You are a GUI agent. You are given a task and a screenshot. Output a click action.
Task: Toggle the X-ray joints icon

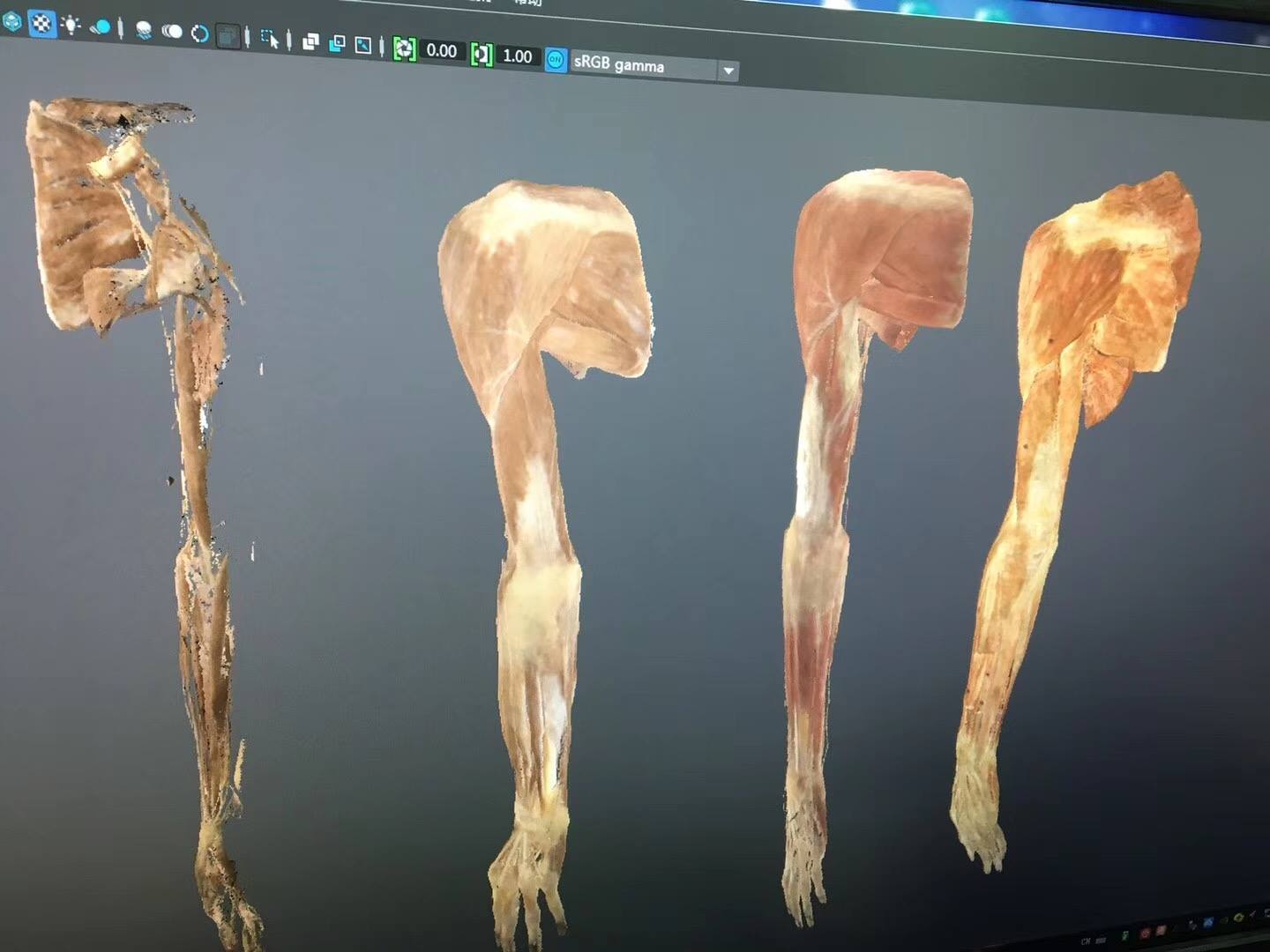point(363,45)
